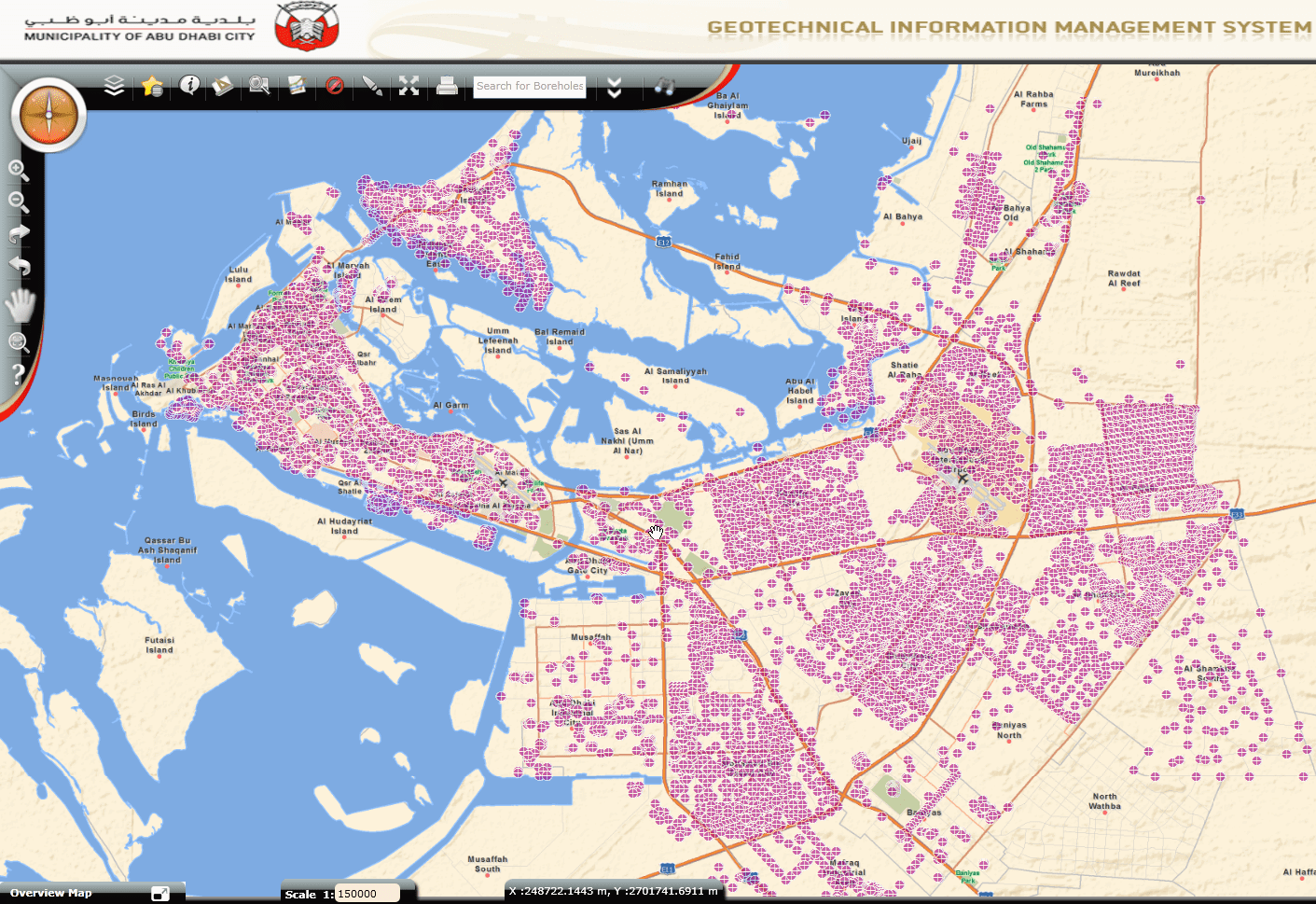The image size is (1316, 904).
Task: Go to next map extent arrow
Action: point(19,233)
